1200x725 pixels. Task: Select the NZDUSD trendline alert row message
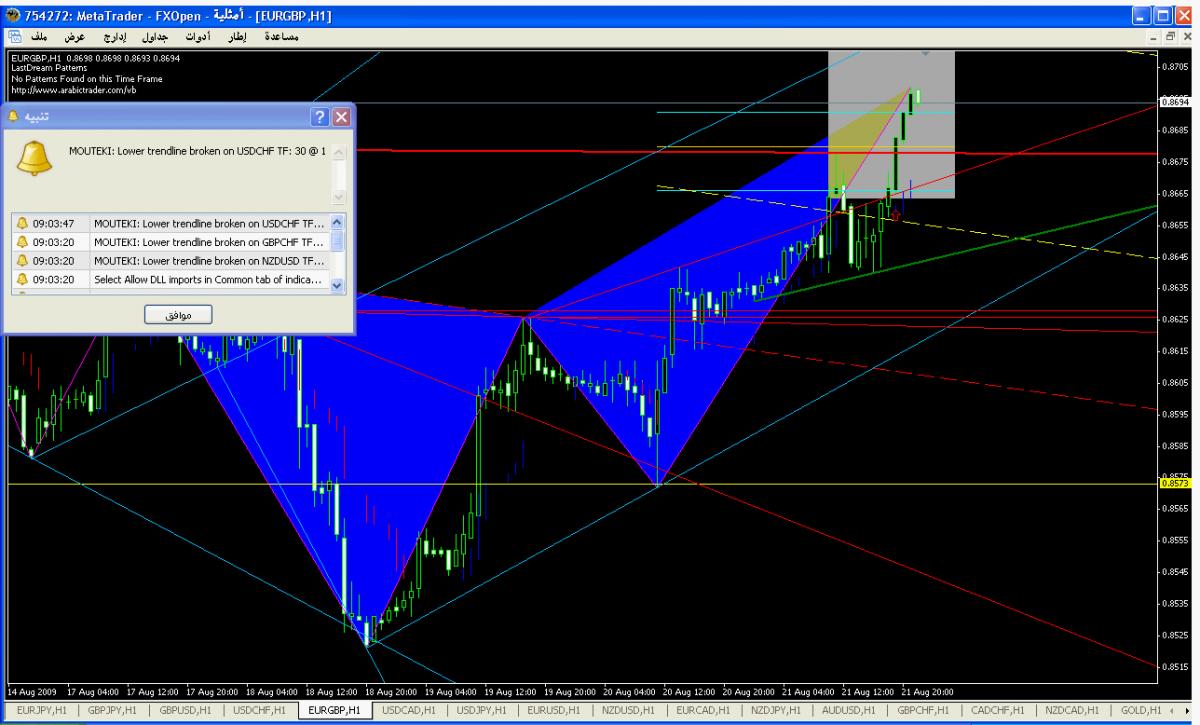[209, 260]
